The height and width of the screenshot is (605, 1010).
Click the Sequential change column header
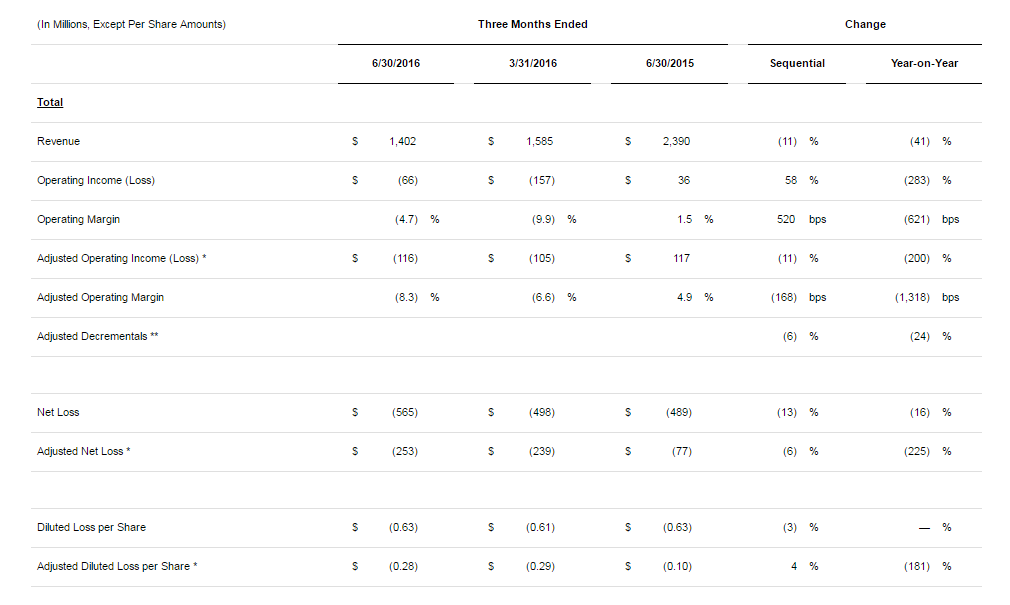pos(797,63)
